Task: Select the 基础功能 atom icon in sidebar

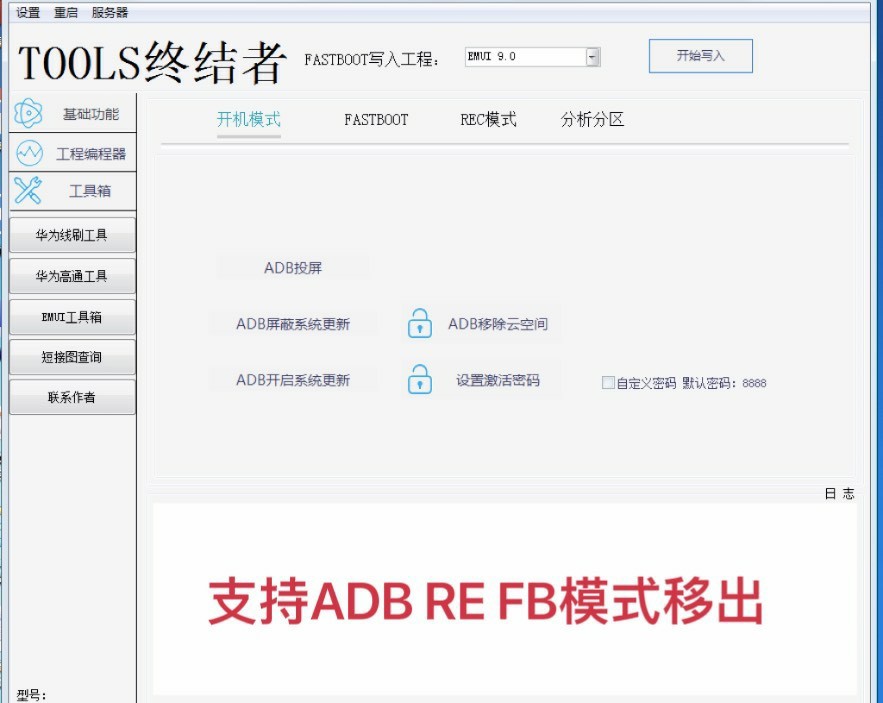Action: pos(30,113)
